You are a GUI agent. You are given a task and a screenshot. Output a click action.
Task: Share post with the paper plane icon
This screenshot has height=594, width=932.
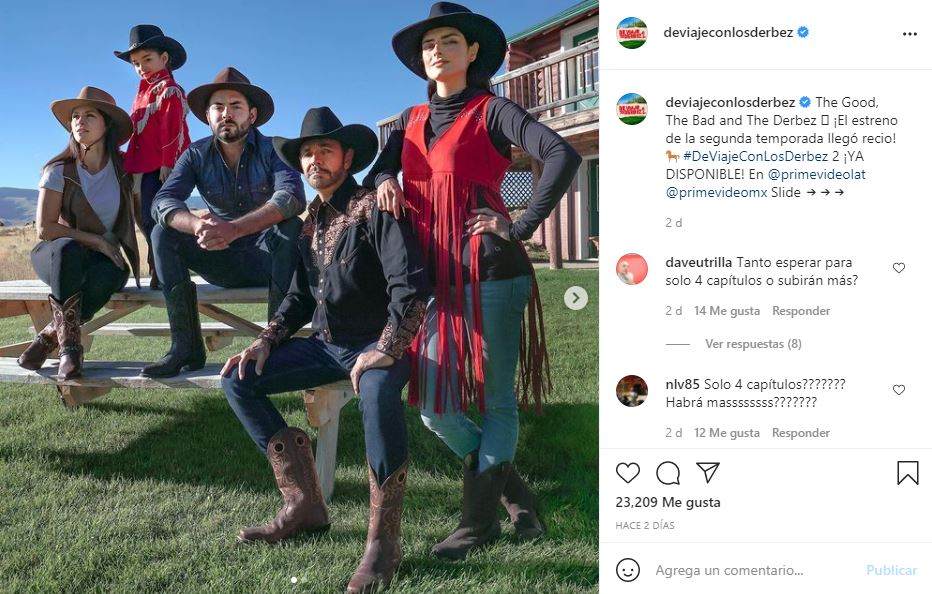click(x=708, y=472)
